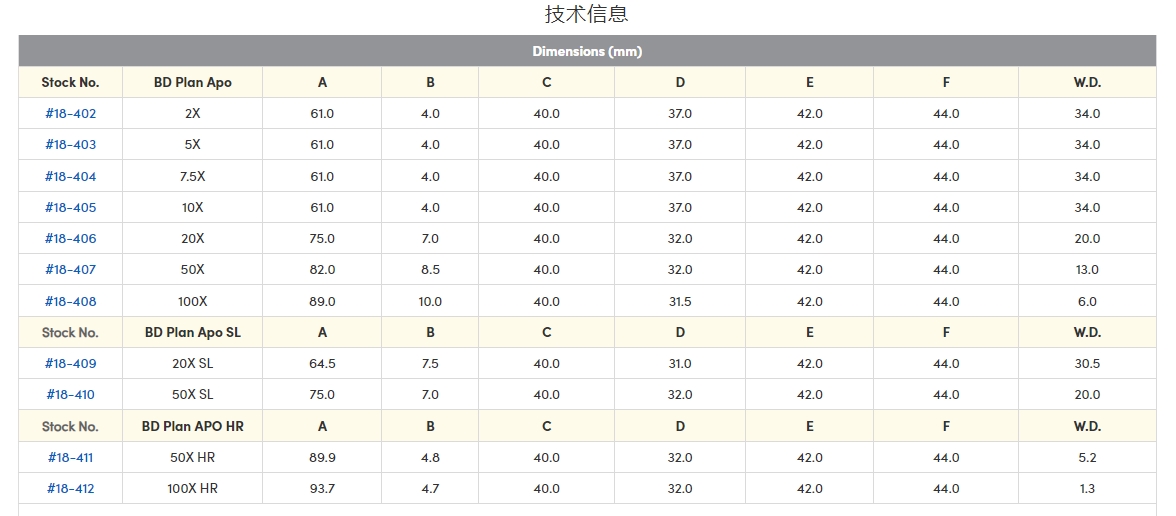1176x516 pixels.
Task: Open stock number #18-412 link
Action: pos(70,489)
